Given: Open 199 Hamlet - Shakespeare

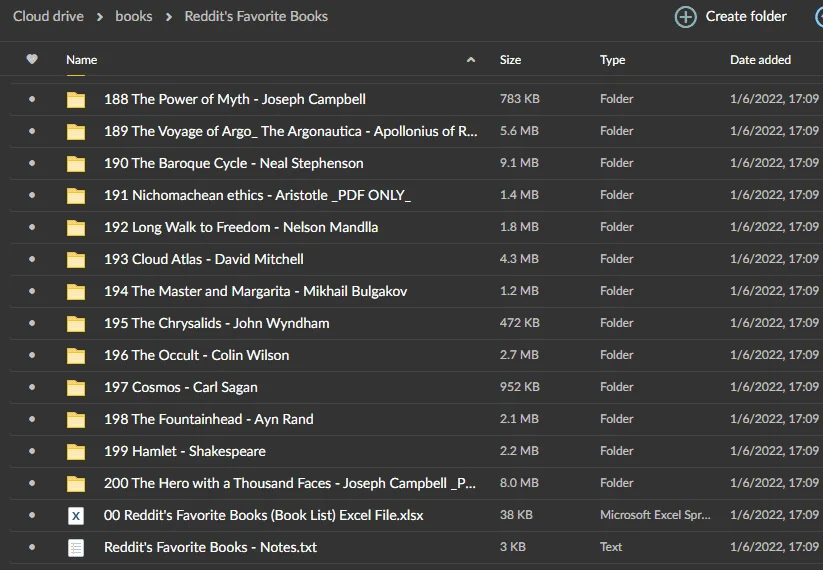Looking at the screenshot, I should click(185, 451).
